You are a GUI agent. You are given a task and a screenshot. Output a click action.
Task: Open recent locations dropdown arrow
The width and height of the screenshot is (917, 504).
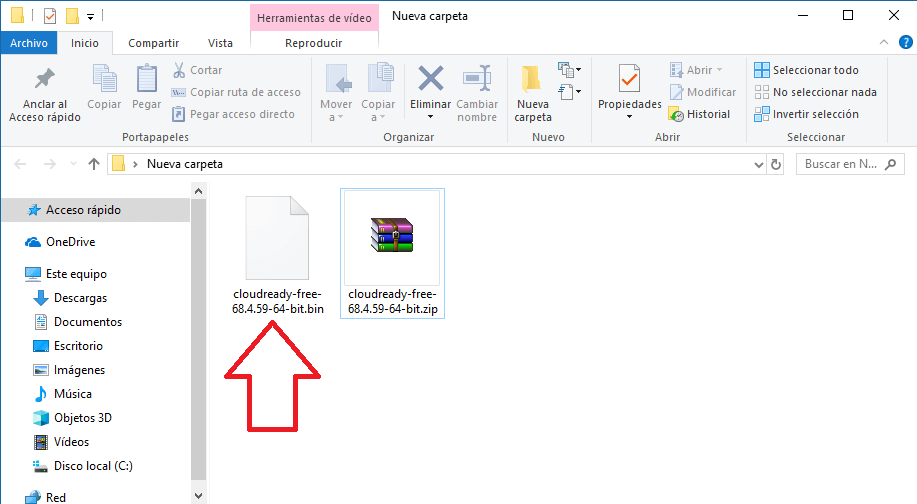pyautogui.click(x=73, y=164)
